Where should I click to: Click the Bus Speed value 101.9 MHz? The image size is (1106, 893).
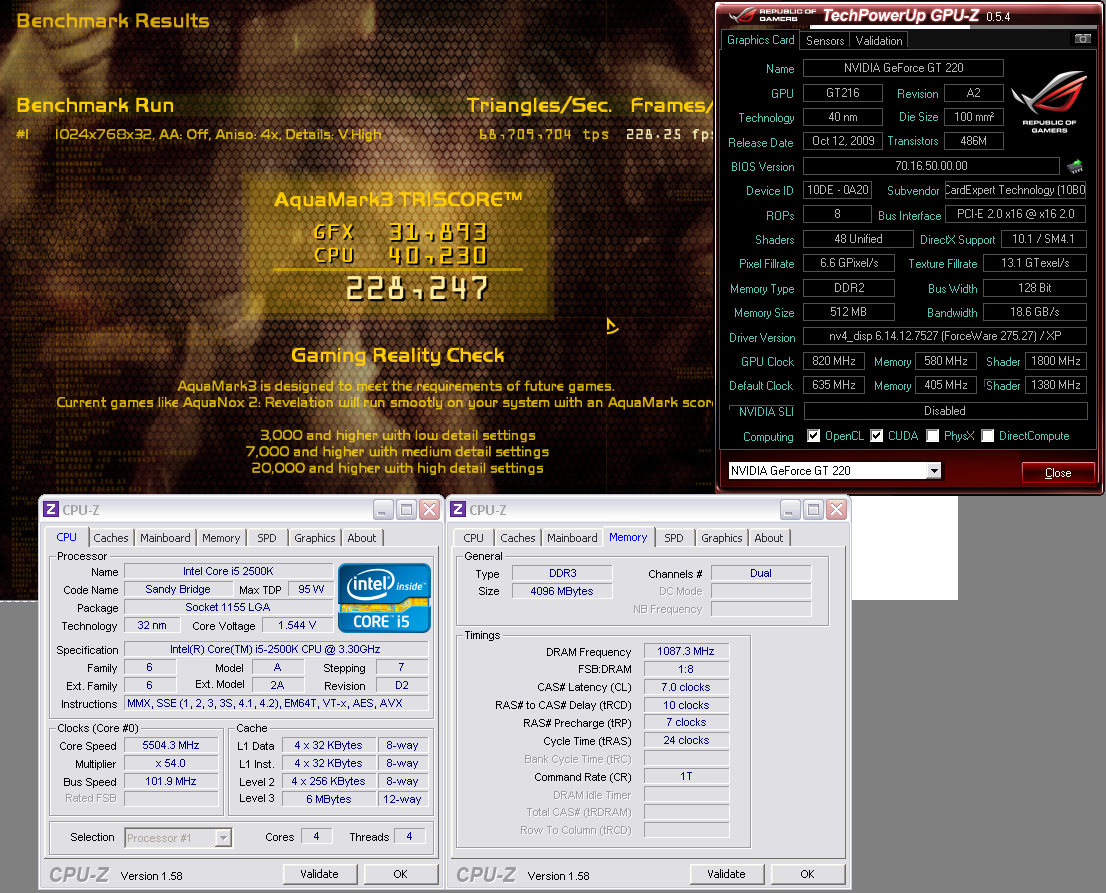click(171, 781)
